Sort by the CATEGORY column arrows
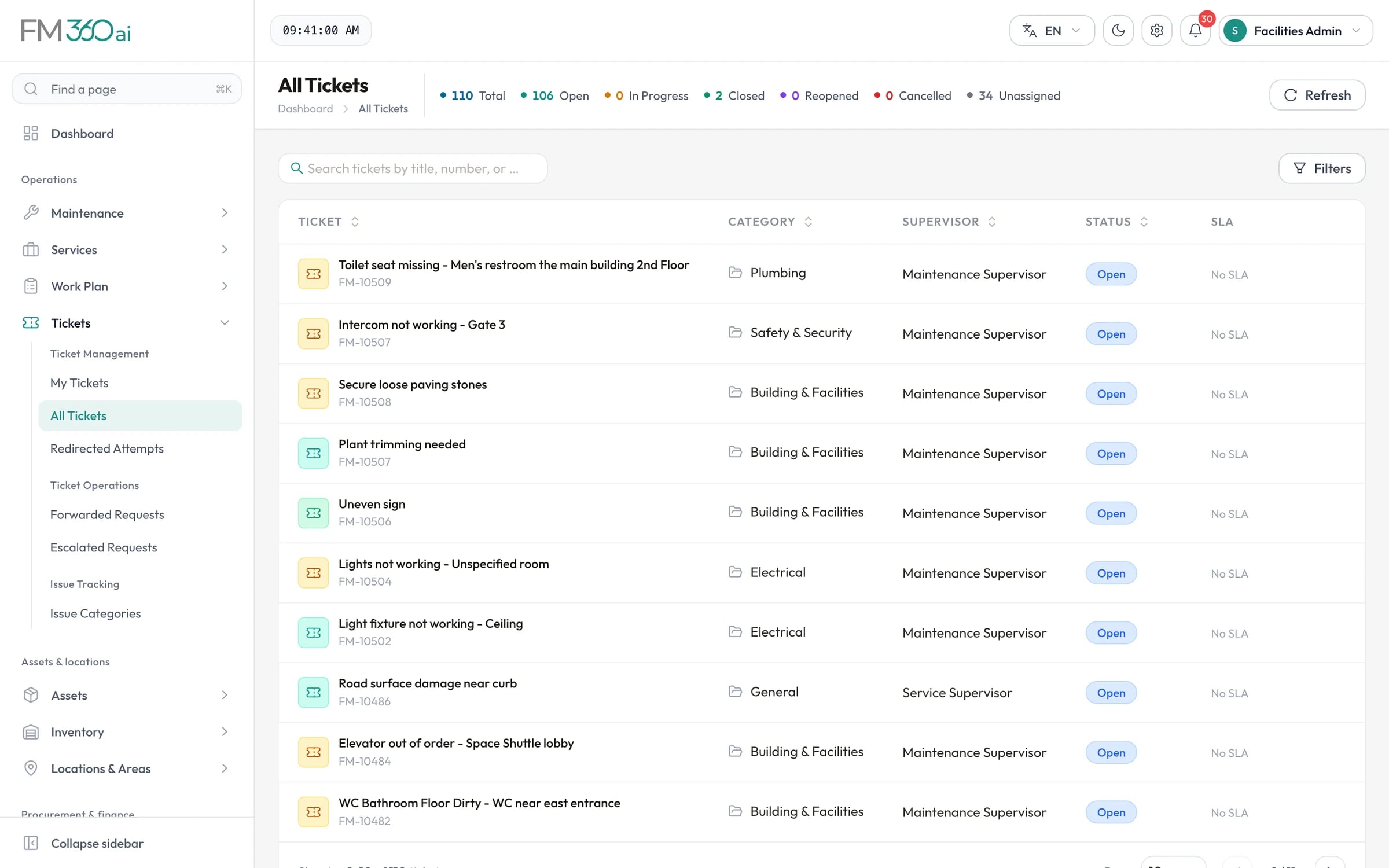1389x868 pixels. 809,222
